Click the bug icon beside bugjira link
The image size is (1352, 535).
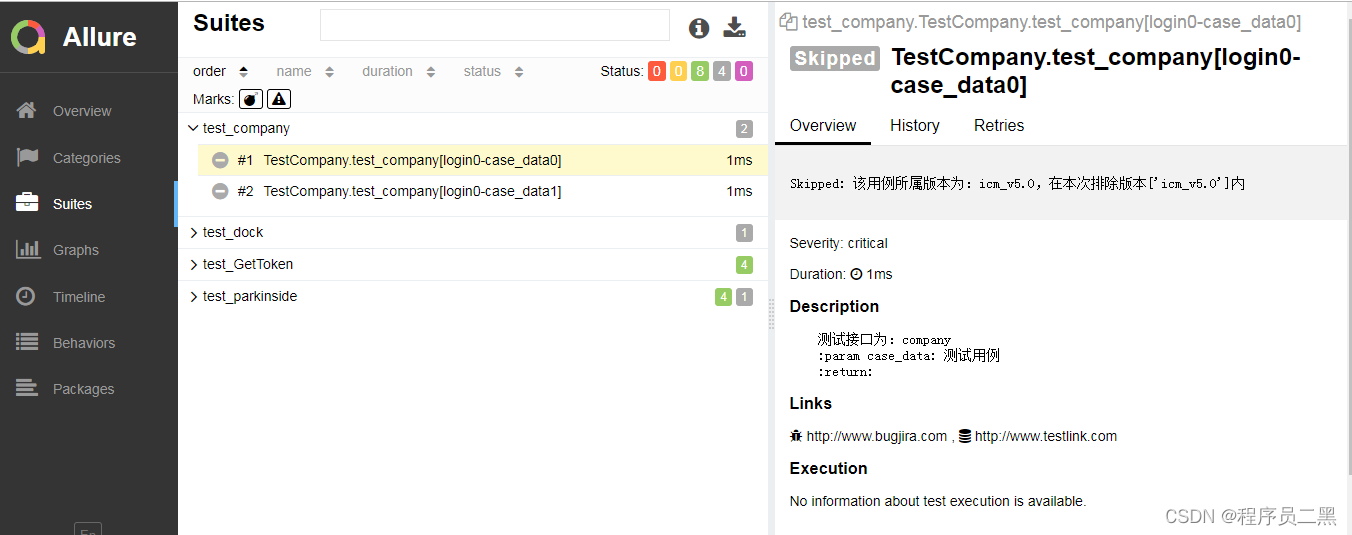[796, 436]
